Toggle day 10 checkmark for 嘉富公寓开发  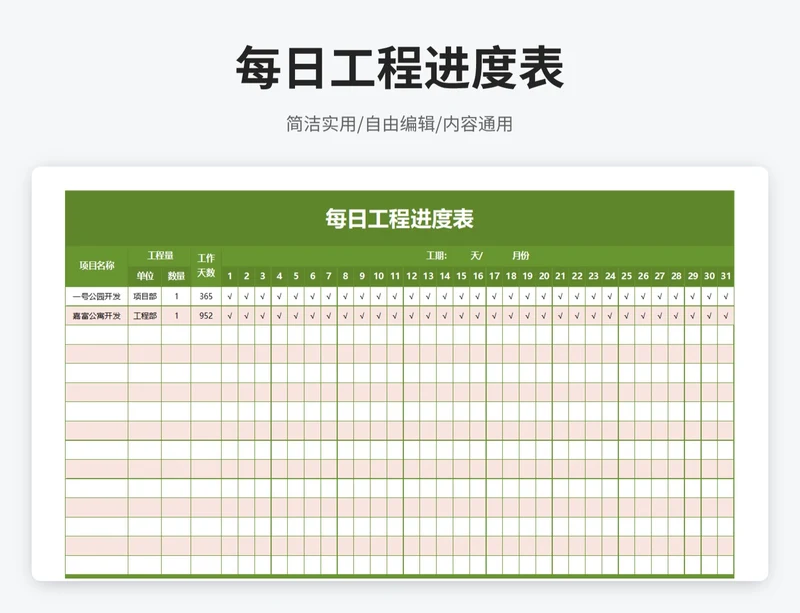pyautogui.click(x=378, y=316)
